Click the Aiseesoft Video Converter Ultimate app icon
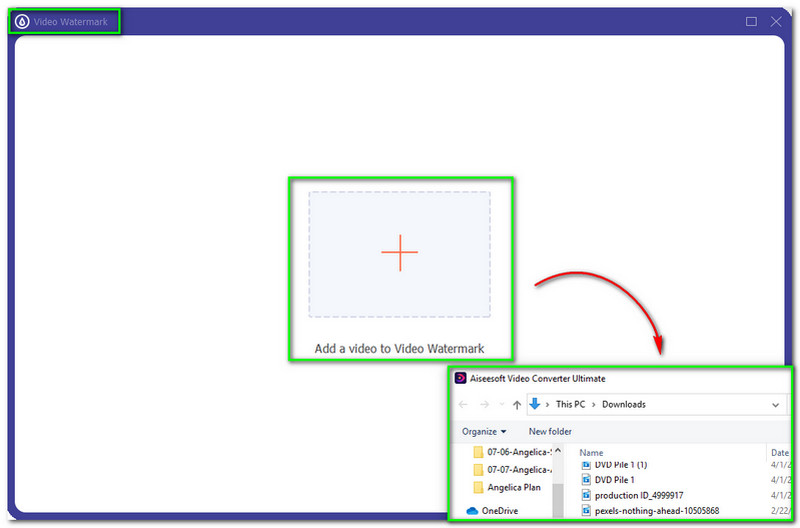This screenshot has height=528, width=800. click(460, 378)
